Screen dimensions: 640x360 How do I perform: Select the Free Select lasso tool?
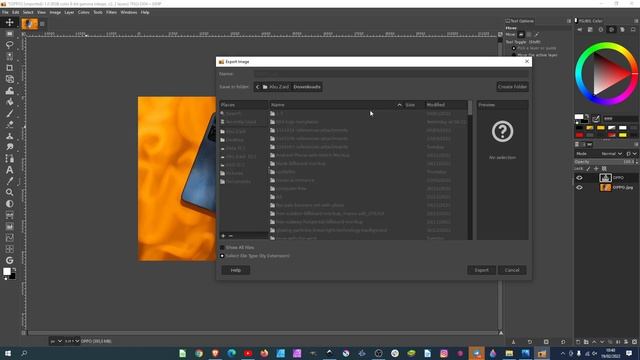click(9, 45)
